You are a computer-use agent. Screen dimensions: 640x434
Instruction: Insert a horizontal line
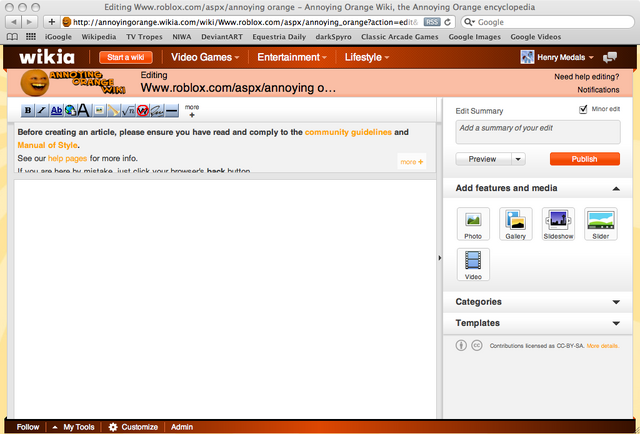(172, 110)
